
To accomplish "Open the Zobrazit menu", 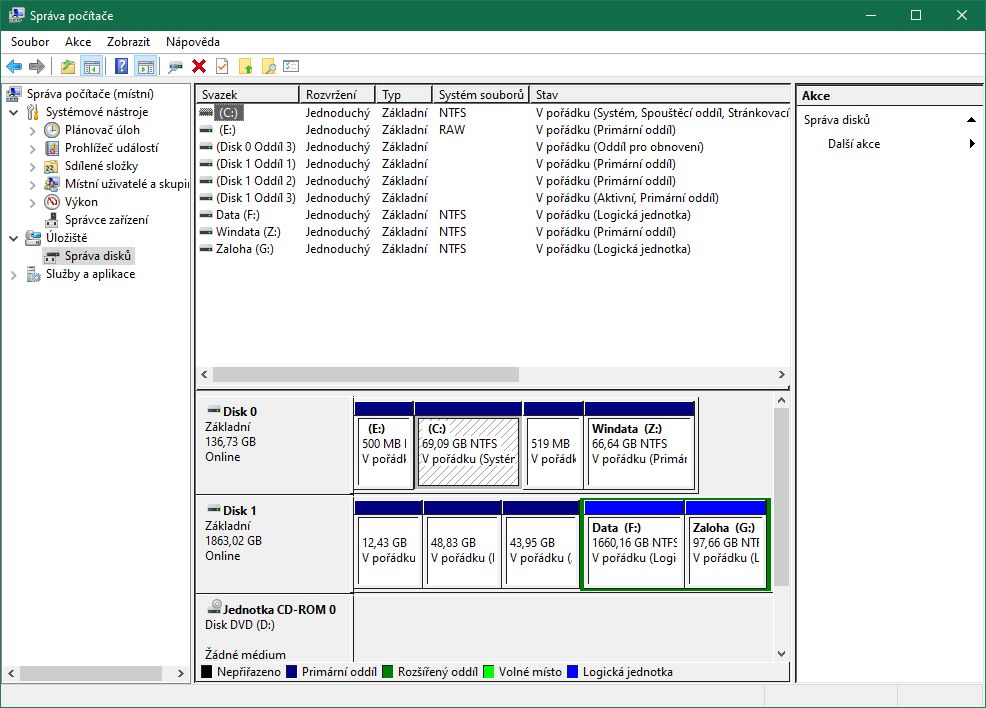I will point(128,42).
